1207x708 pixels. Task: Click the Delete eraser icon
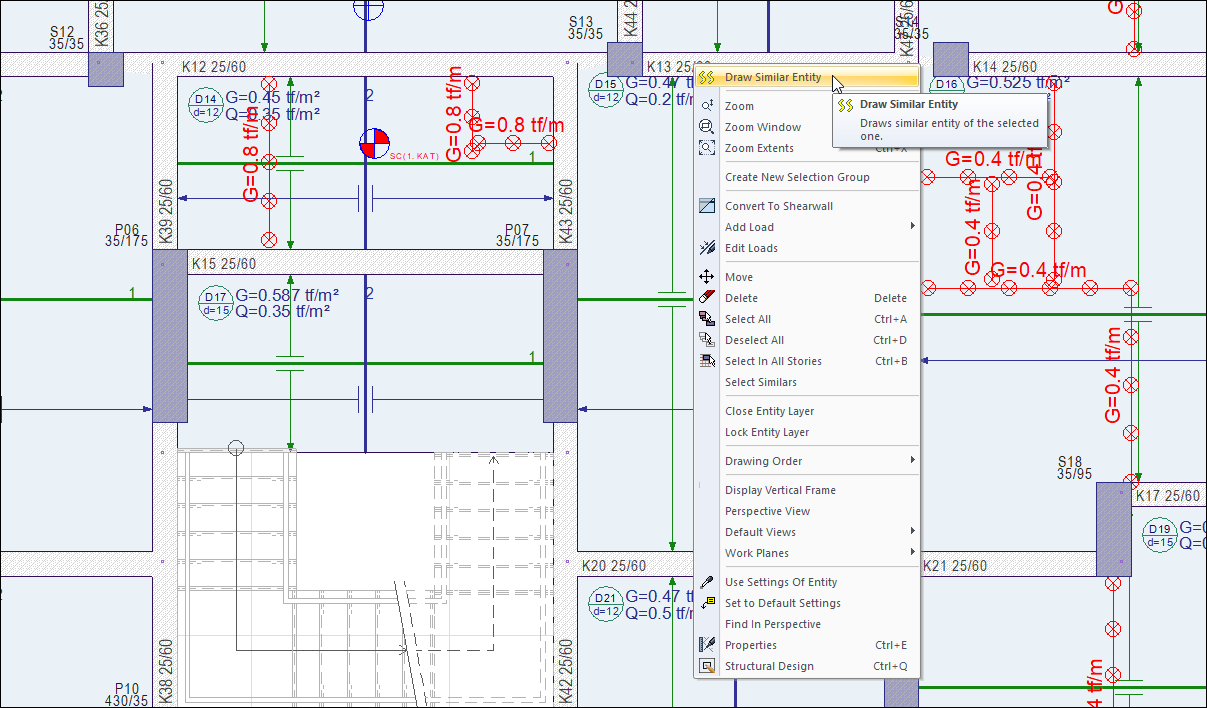pos(707,298)
